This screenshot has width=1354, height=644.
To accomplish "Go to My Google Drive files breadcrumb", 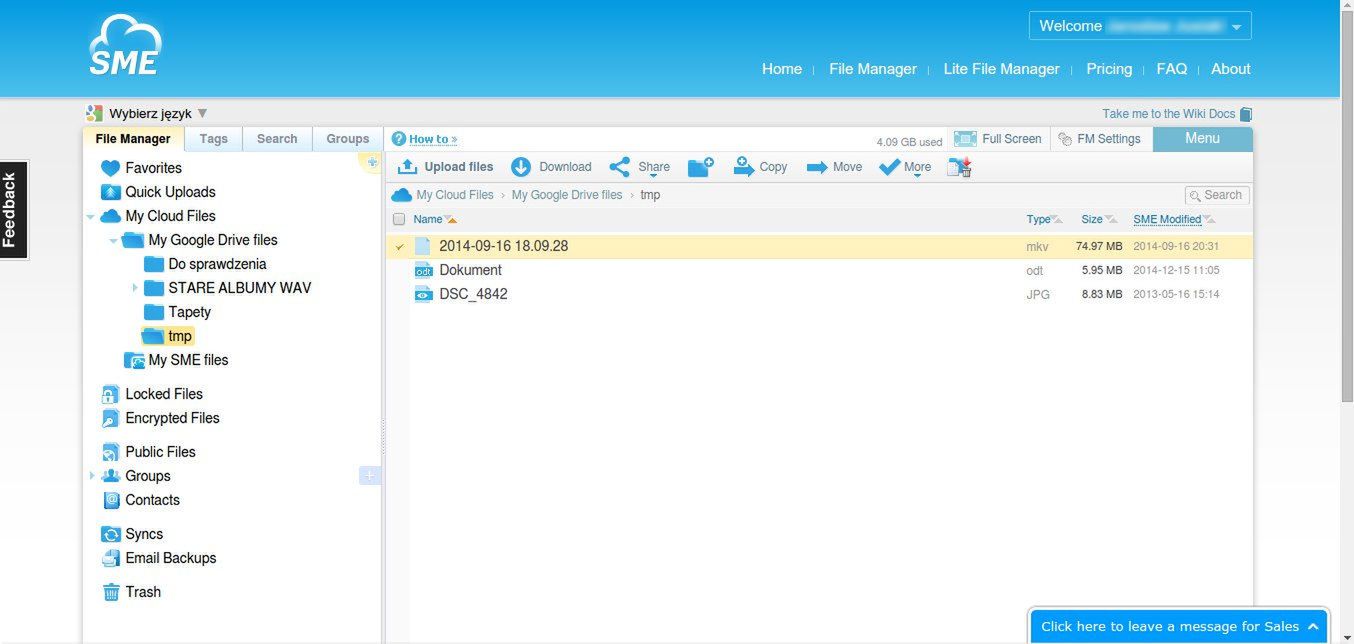I will point(567,195).
